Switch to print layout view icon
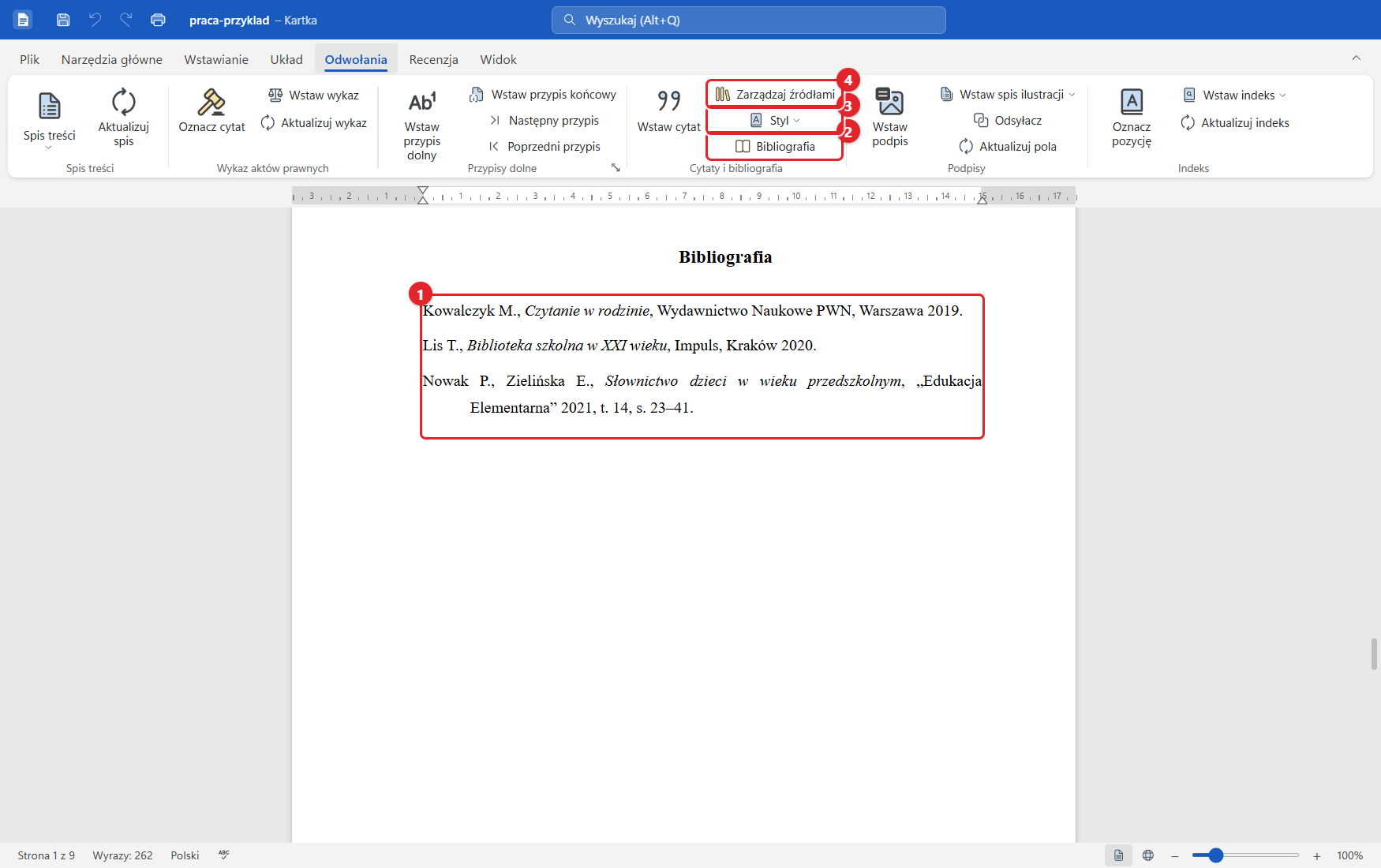Screen dimensions: 1381x868 pyautogui.click(x=1118, y=855)
